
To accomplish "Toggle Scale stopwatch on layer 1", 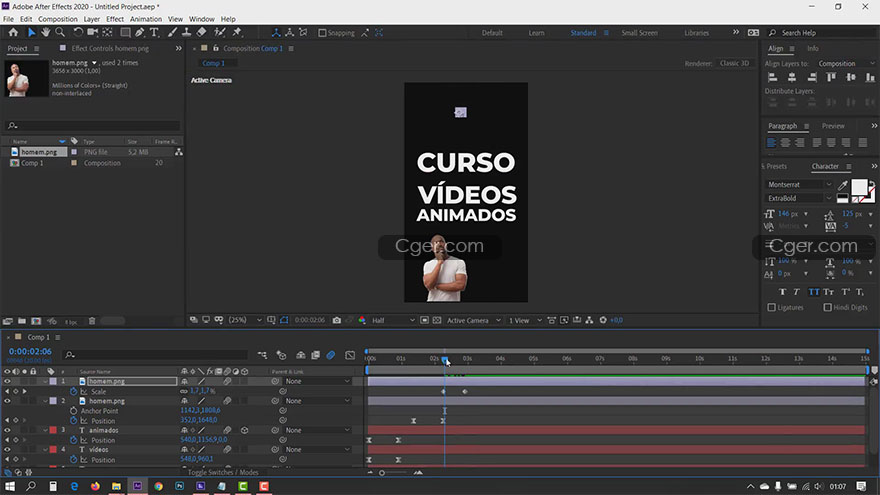I will pos(74,391).
